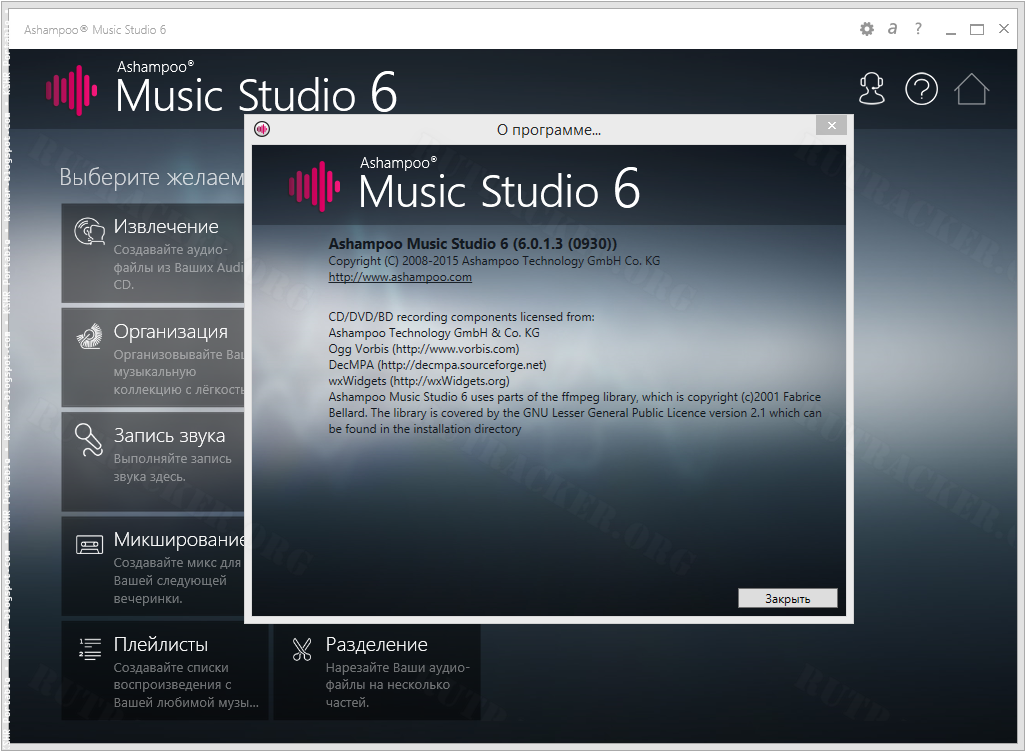Go to the home screen via house icon
Screen dimensions: 1026x752
tap(971, 89)
